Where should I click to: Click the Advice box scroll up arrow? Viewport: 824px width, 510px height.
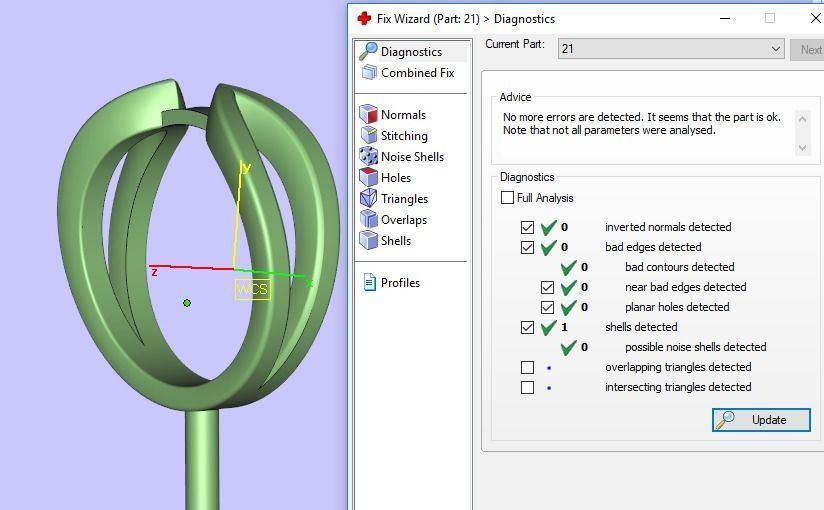click(802, 119)
